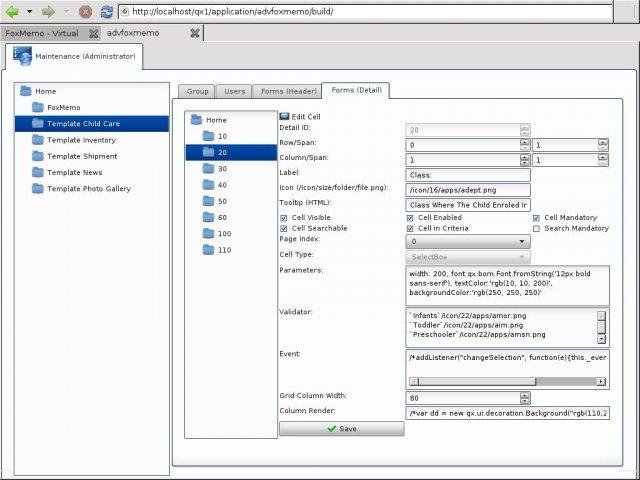Click the browser URL address field

(x=365, y=11)
